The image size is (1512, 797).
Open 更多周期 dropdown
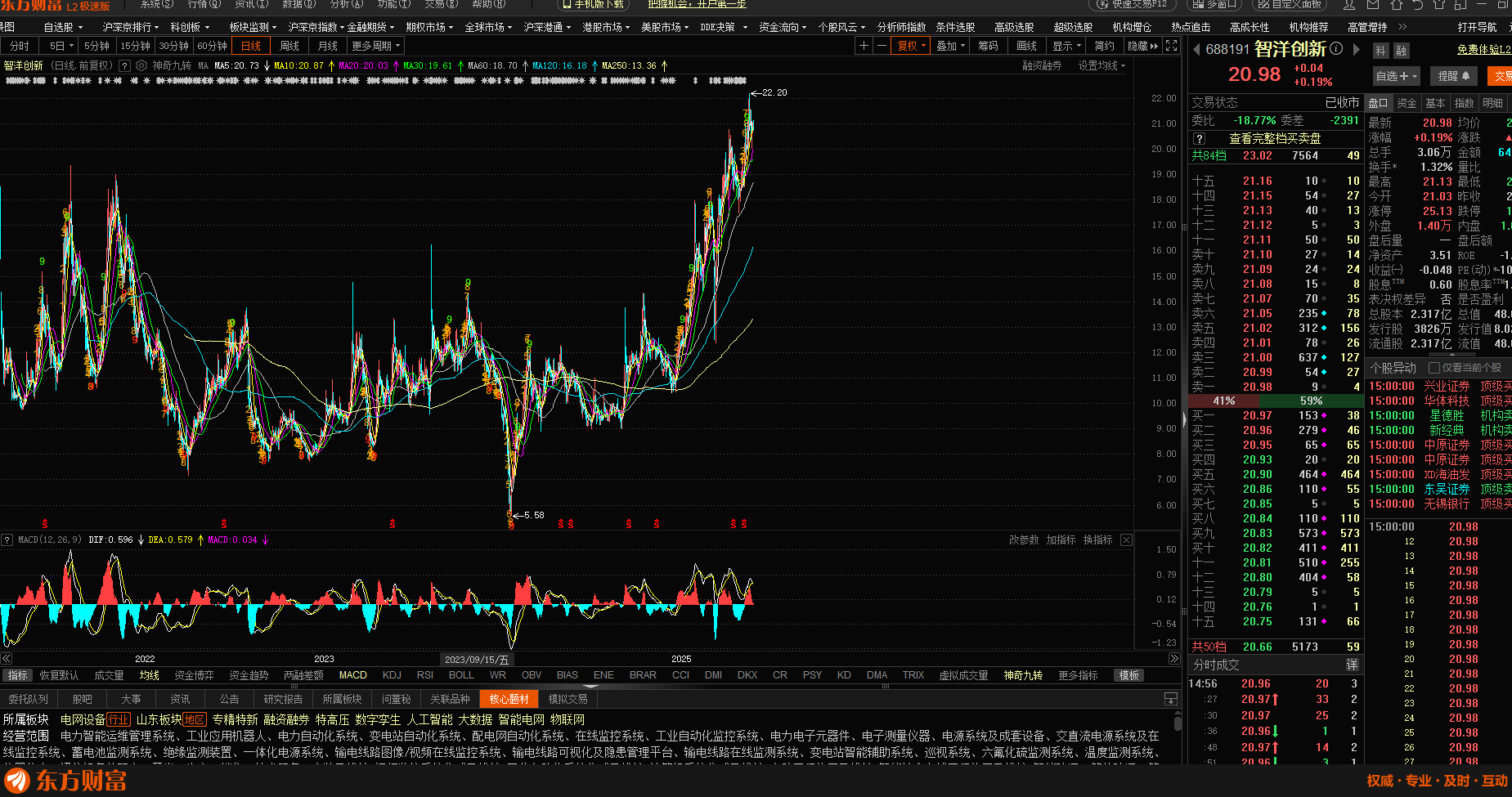coord(376,46)
